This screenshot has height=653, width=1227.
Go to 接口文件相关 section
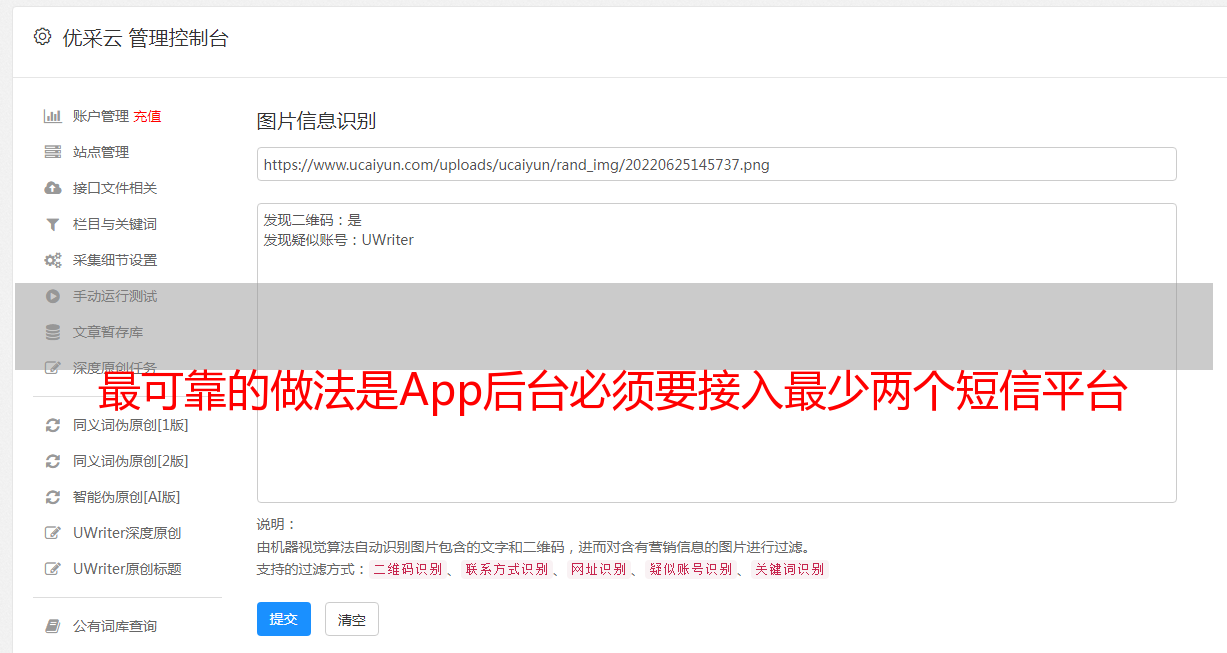click(115, 188)
